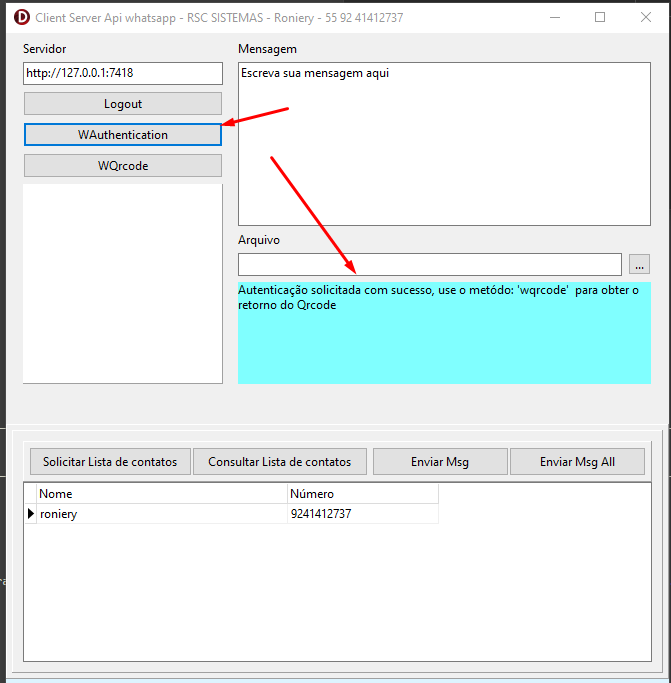Click the Nome column header
The height and width of the screenshot is (683, 671).
tap(160, 494)
